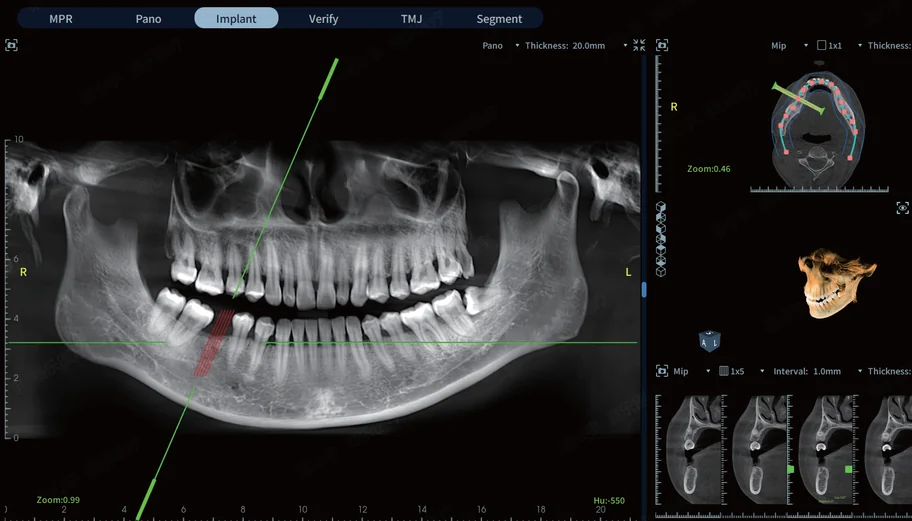Expand the 1x1 layout dropdown arrow
This screenshot has height=521, width=912.
point(860,45)
